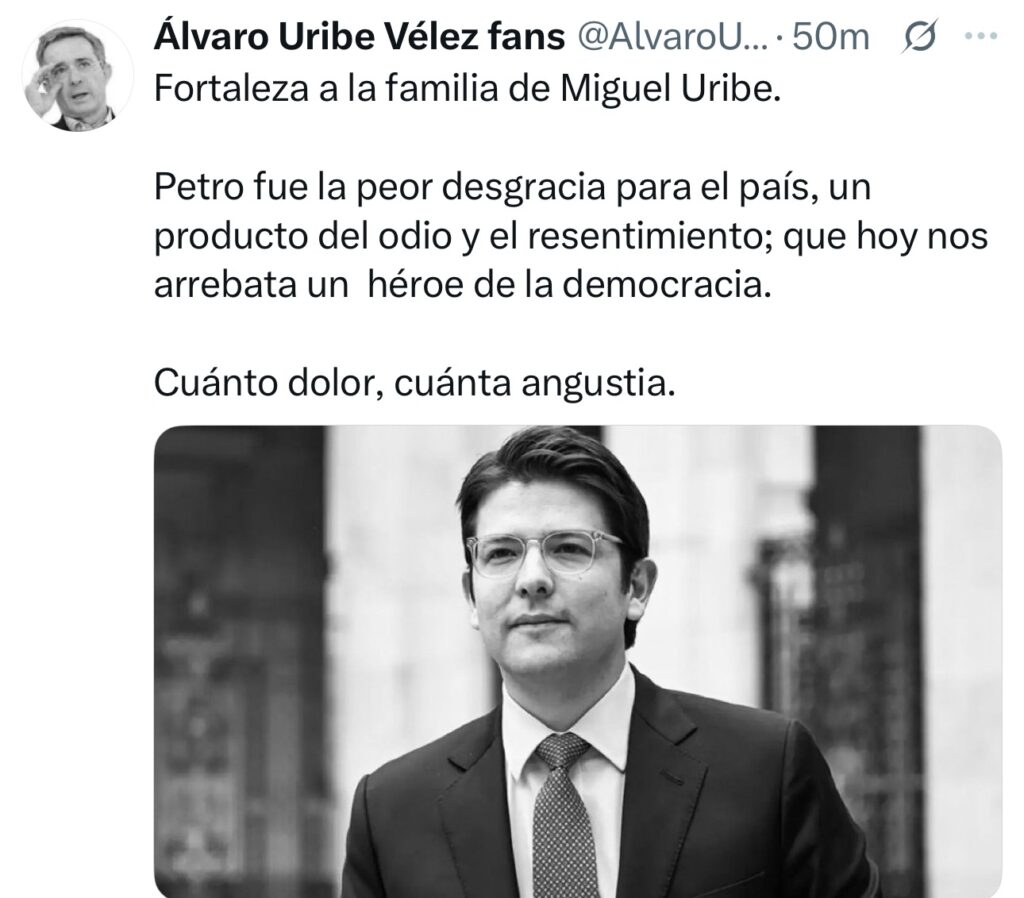Open the Álvaro Uribe Vélez fans profile name
Viewport: 1024px width, 898px height.
359,37
